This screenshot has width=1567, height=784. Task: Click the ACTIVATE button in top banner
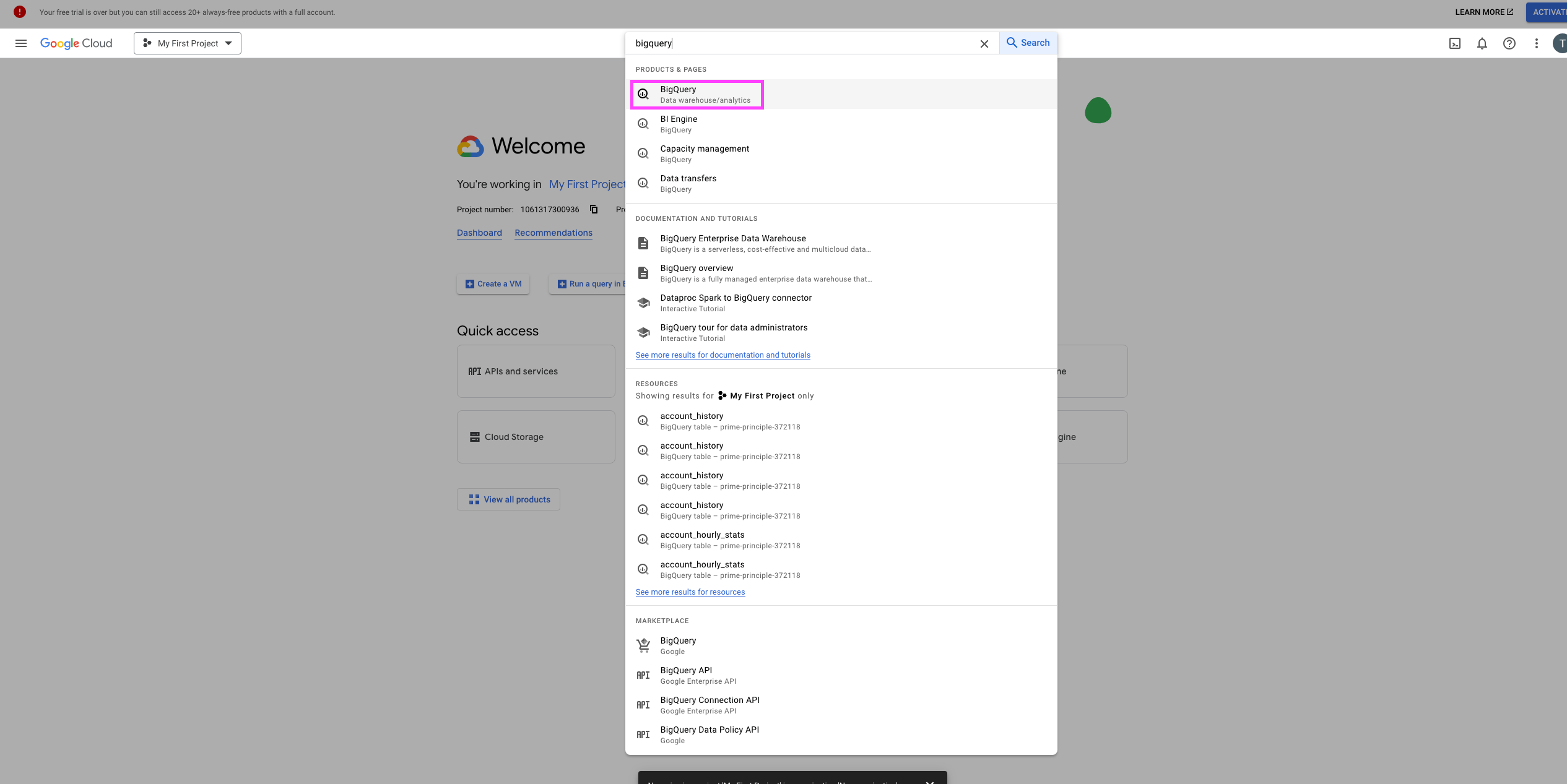(1547, 12)
